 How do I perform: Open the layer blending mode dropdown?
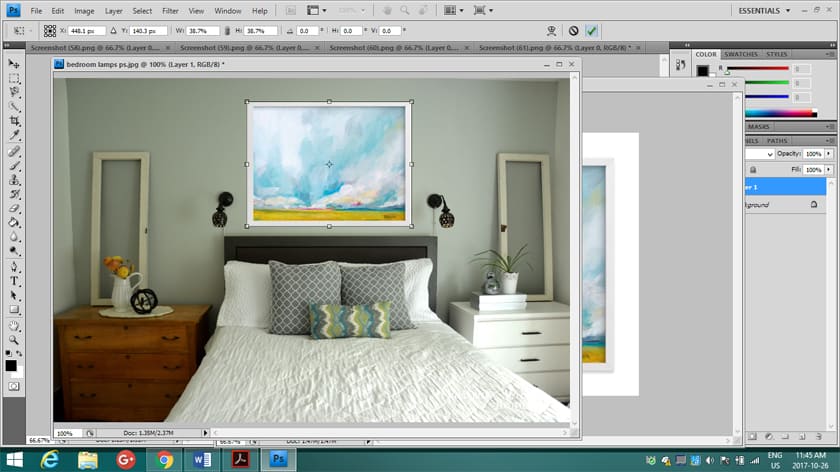[x=760, y=154]
